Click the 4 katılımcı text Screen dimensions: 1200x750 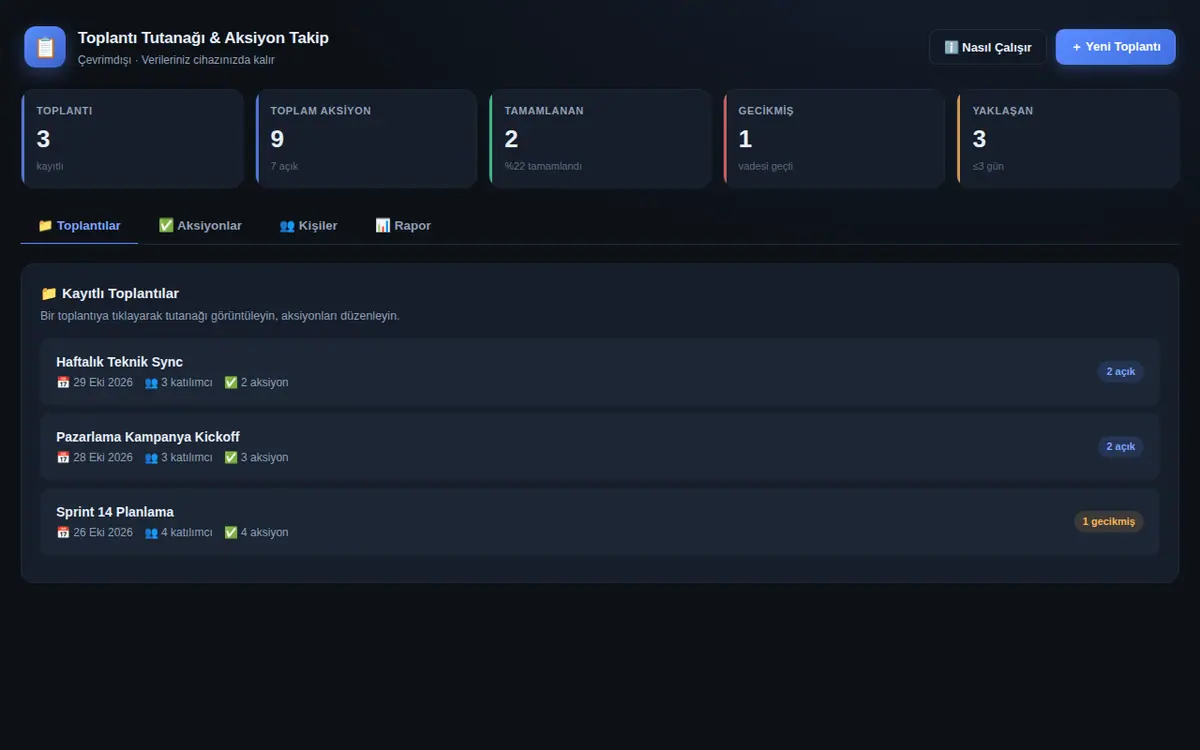click(187, 533)
